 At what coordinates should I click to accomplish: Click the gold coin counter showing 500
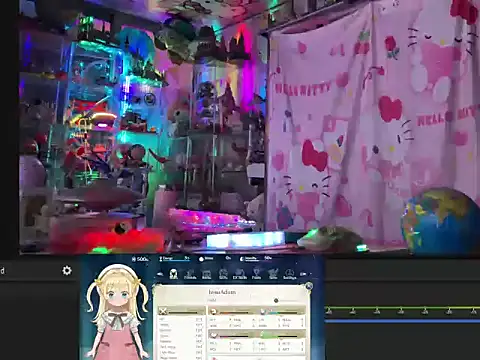pos(140,259)
